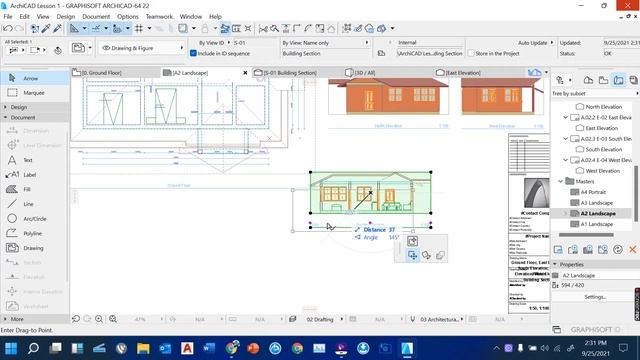
Task: Open the Document menu
Action: pyautogui.click(x=96, y=17)
